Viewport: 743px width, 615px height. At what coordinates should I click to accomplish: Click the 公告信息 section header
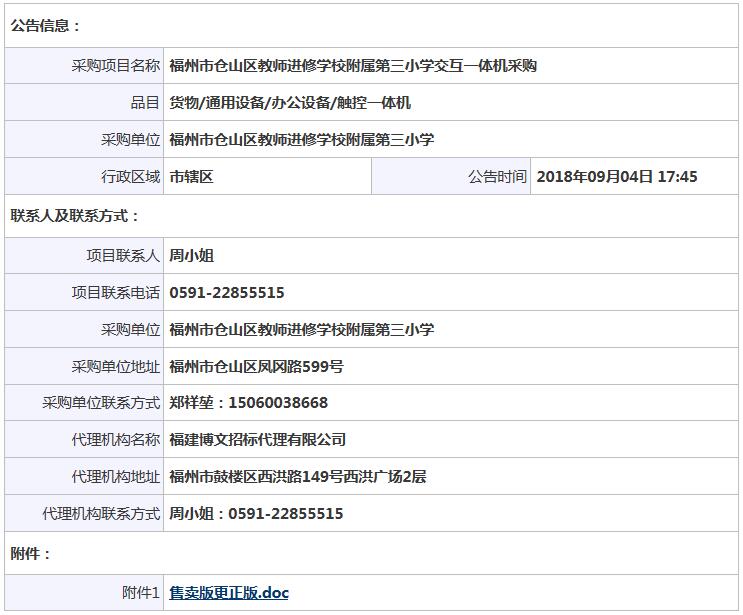click(46, 26)
